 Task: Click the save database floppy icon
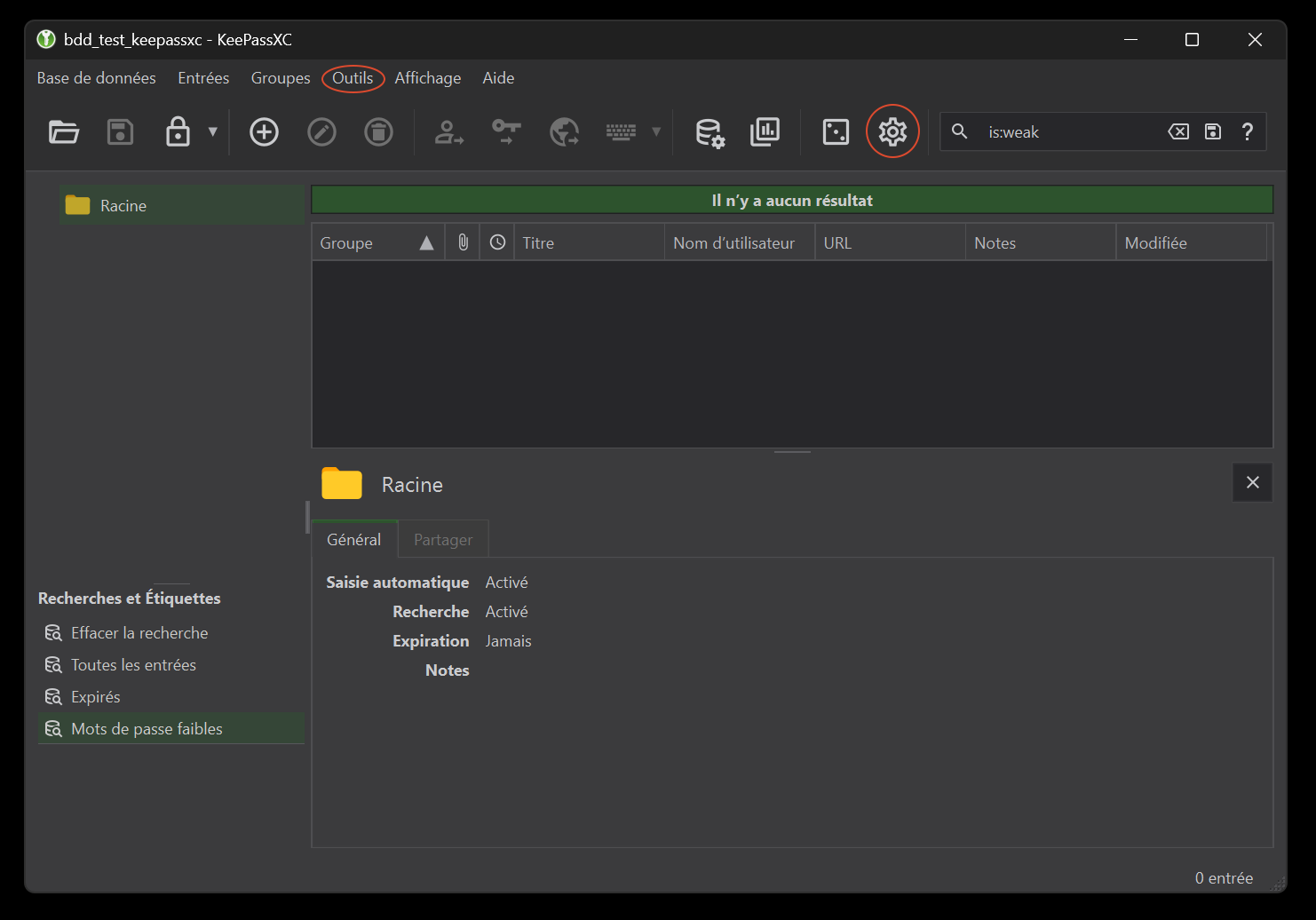click(120, 132)
